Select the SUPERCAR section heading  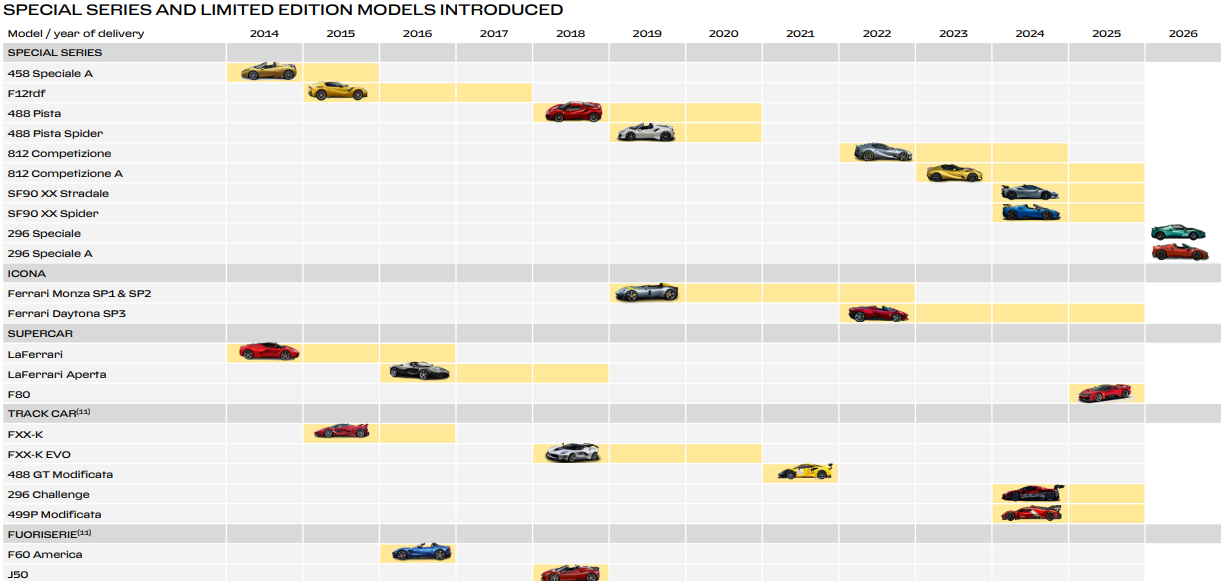[x=40, y=333]
